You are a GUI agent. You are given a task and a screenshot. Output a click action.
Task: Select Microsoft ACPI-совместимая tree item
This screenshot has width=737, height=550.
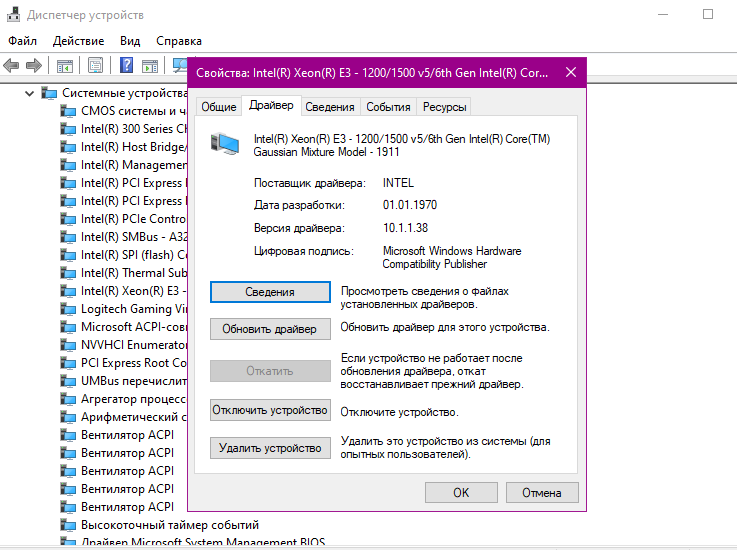133,327
